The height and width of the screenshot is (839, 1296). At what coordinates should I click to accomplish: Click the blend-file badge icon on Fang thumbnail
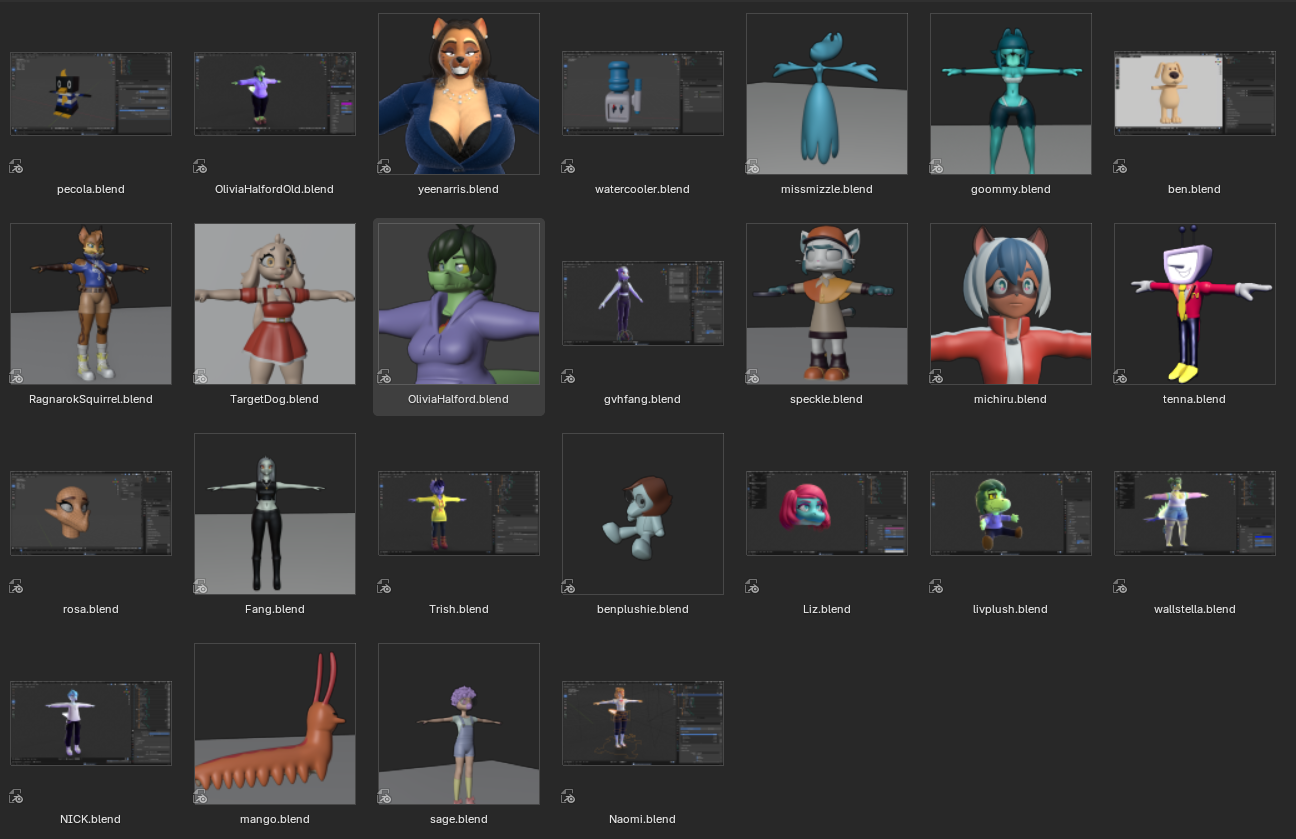pos(200,587)
